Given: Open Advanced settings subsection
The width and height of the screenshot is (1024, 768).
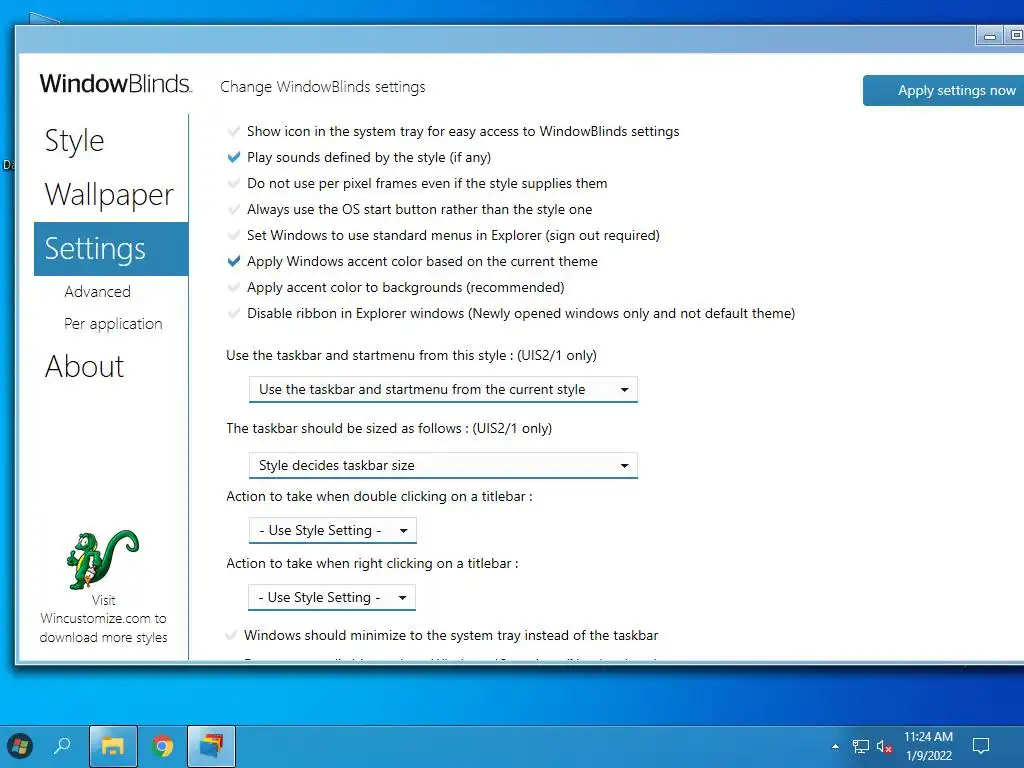Looking at the screenshot, I should pyautogui.click(x=97, y=291).
